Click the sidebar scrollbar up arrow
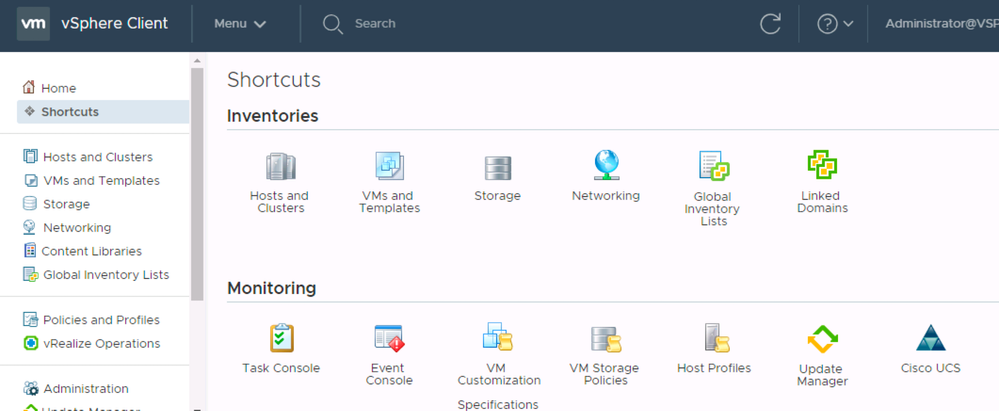The width and height of the screenshot is (999, 411). click(x=197, y=61)
